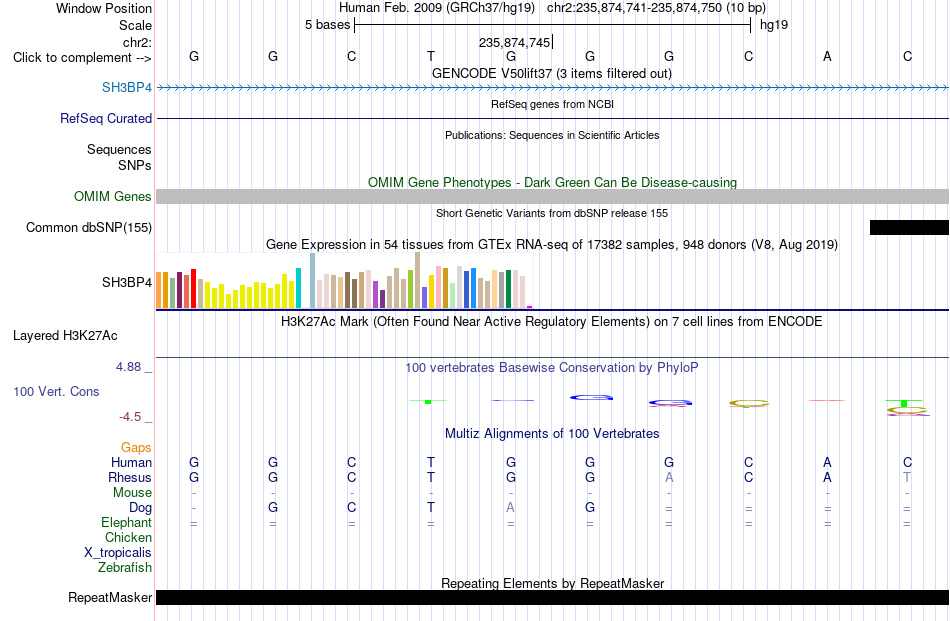The width and height of the screenshot is (950, 621).
Task: Click the Scale label
Action: [135, 25]
